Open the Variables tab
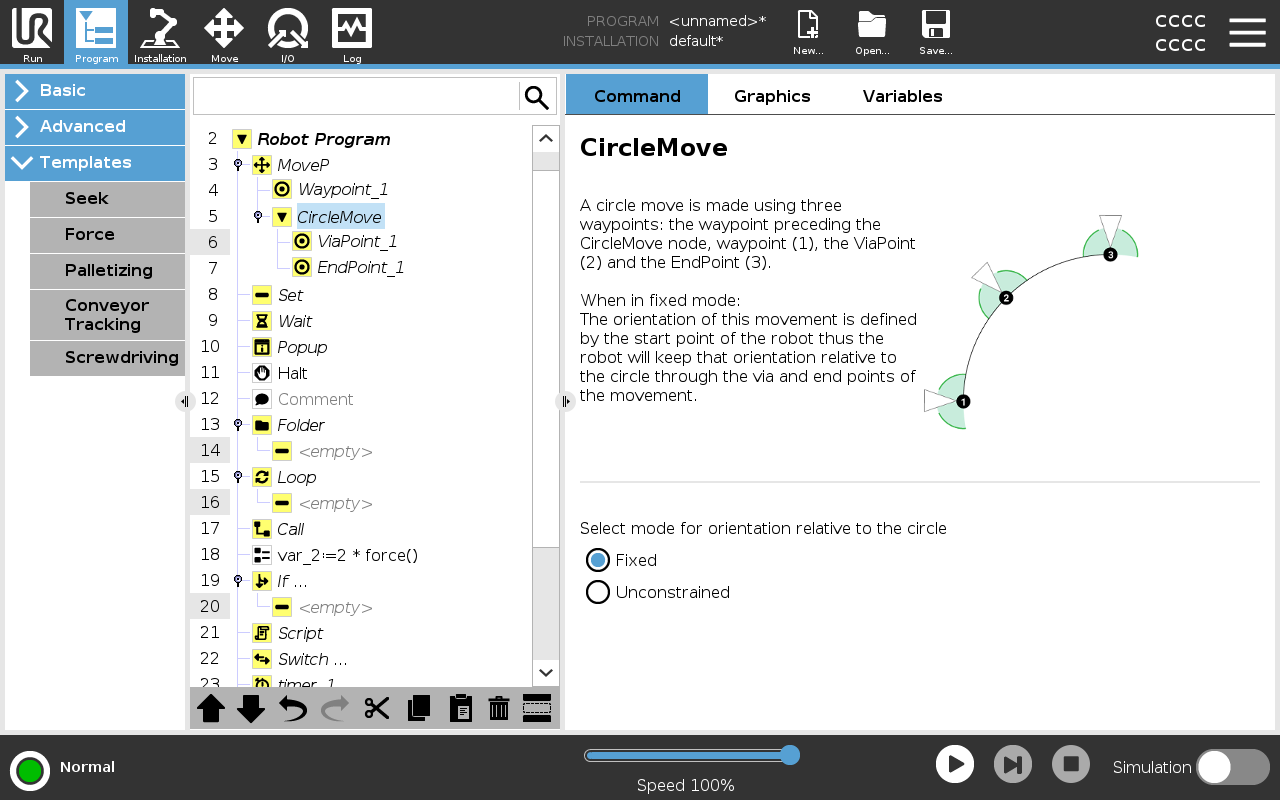This screenshot has width=1280, height=800. 902,95
